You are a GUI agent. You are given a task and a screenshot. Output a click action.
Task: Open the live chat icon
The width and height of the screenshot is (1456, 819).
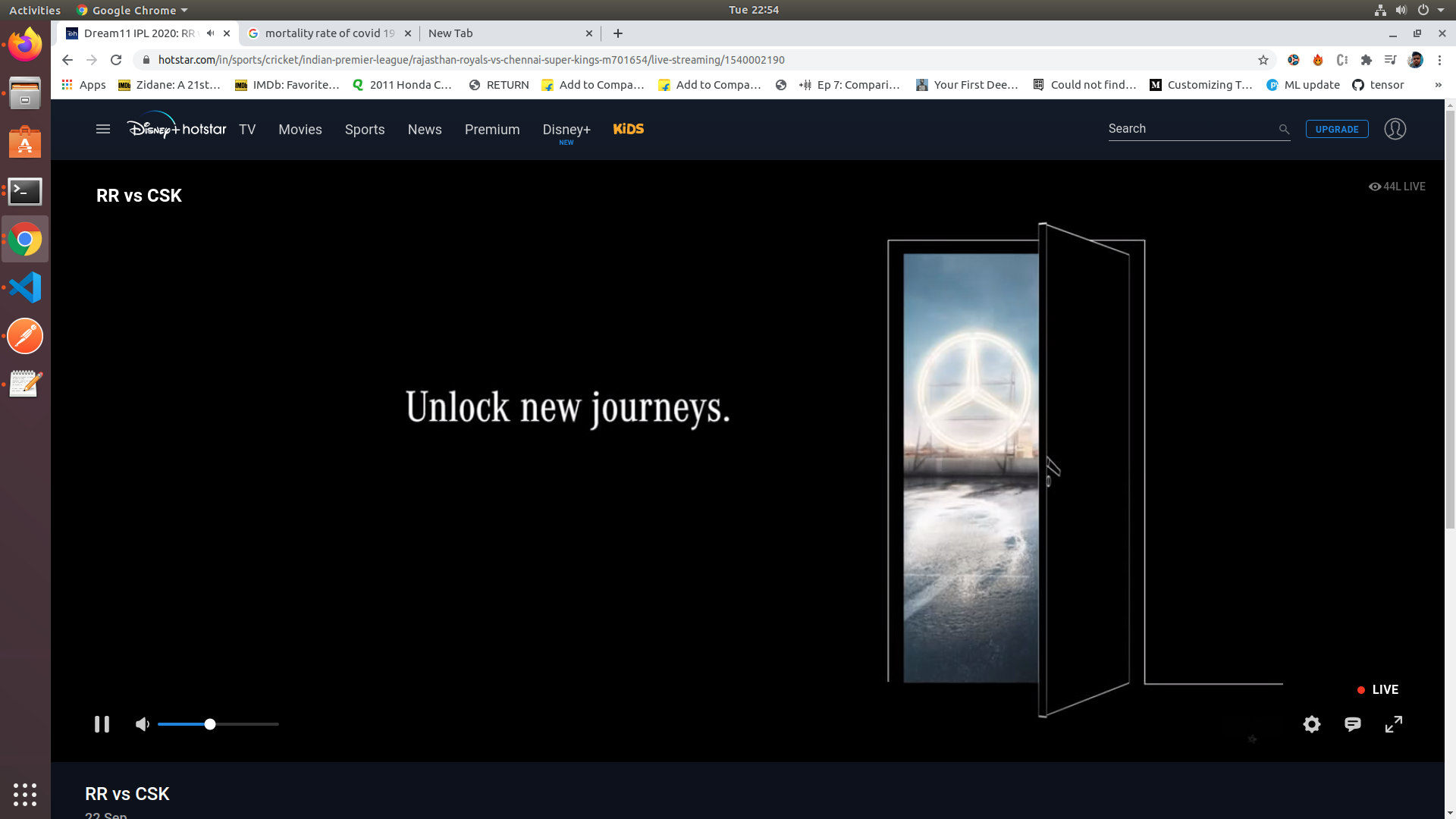1353,724
